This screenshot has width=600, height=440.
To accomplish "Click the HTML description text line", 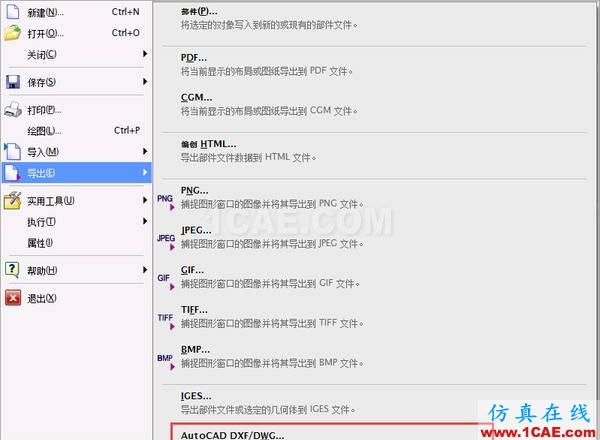I will click(249, 157).
